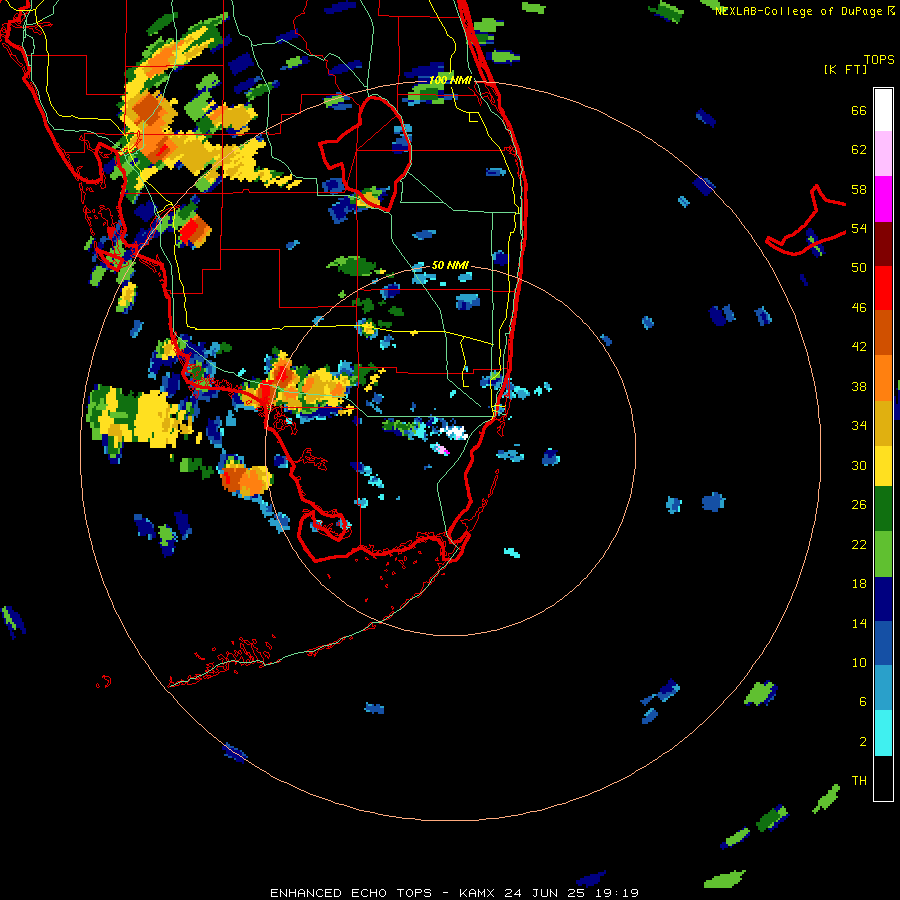
Task: Click the bright red 46-50 legend swatch
Action: point(883,288)
